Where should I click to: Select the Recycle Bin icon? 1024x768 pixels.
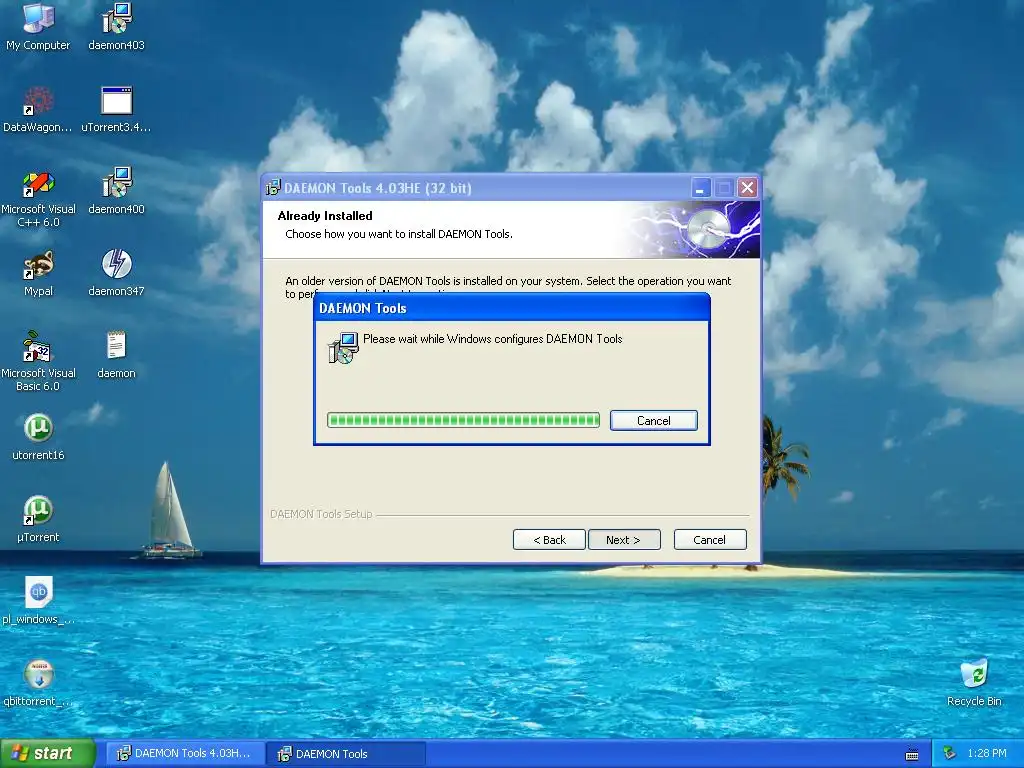974,683
